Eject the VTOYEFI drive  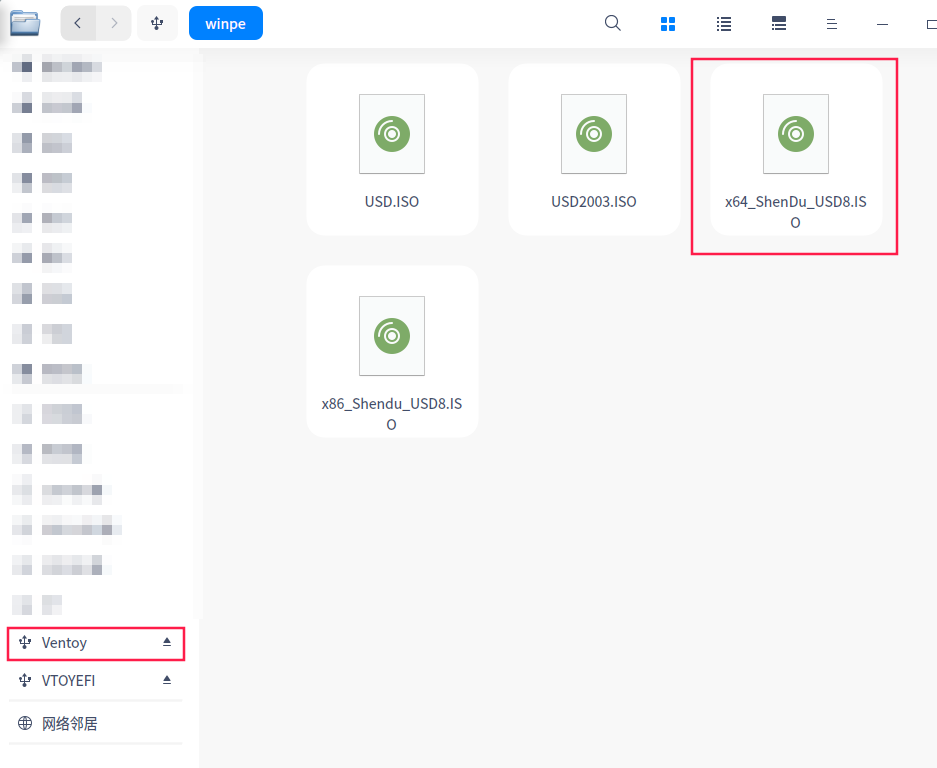tap(167, 680)
